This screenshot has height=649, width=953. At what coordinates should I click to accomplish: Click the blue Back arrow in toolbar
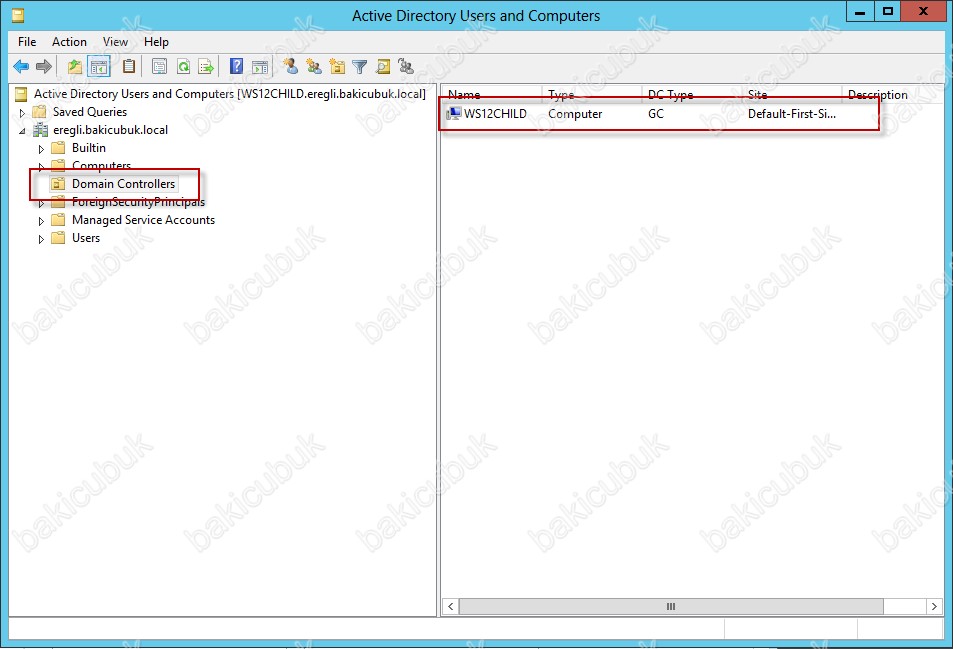coord(21,66)
